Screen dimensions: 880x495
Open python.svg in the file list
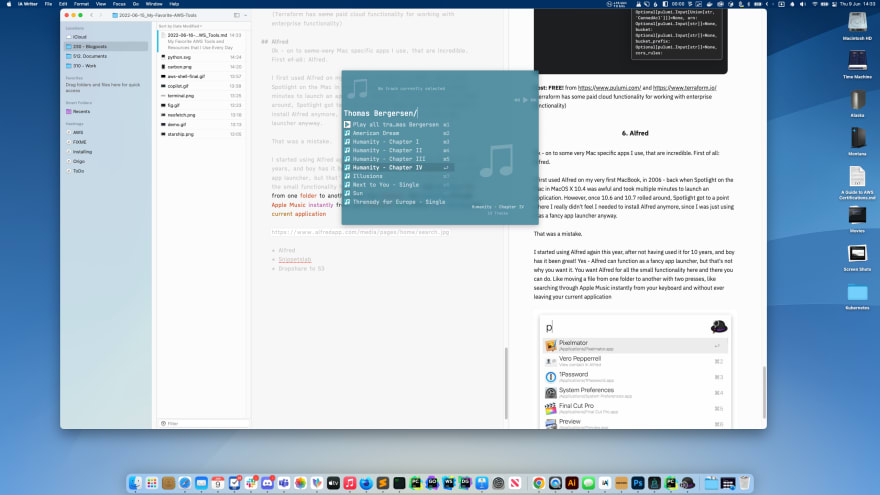(201, 57)
